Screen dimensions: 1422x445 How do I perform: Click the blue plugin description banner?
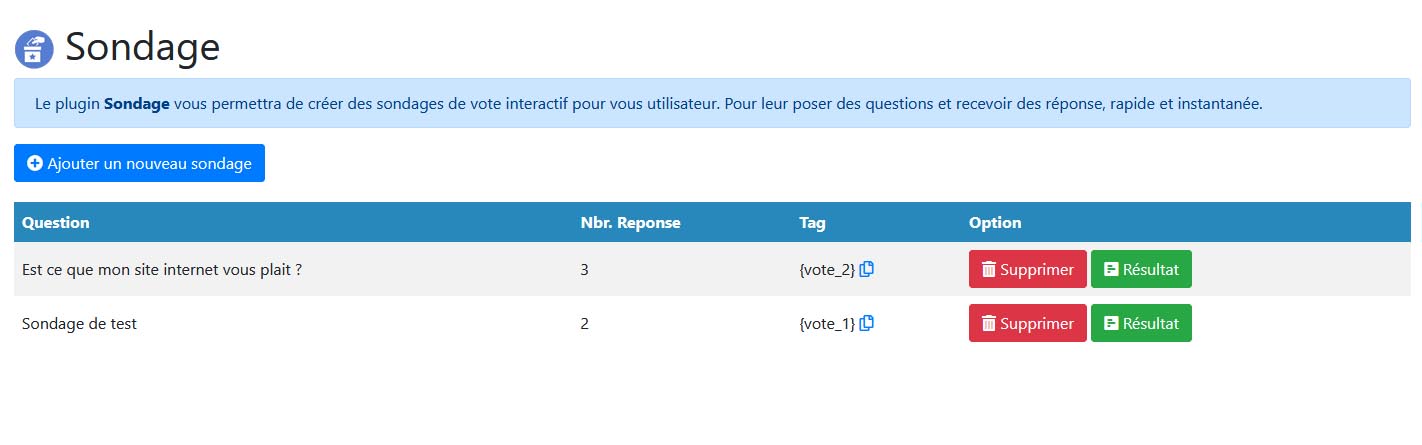click(711, 103)
